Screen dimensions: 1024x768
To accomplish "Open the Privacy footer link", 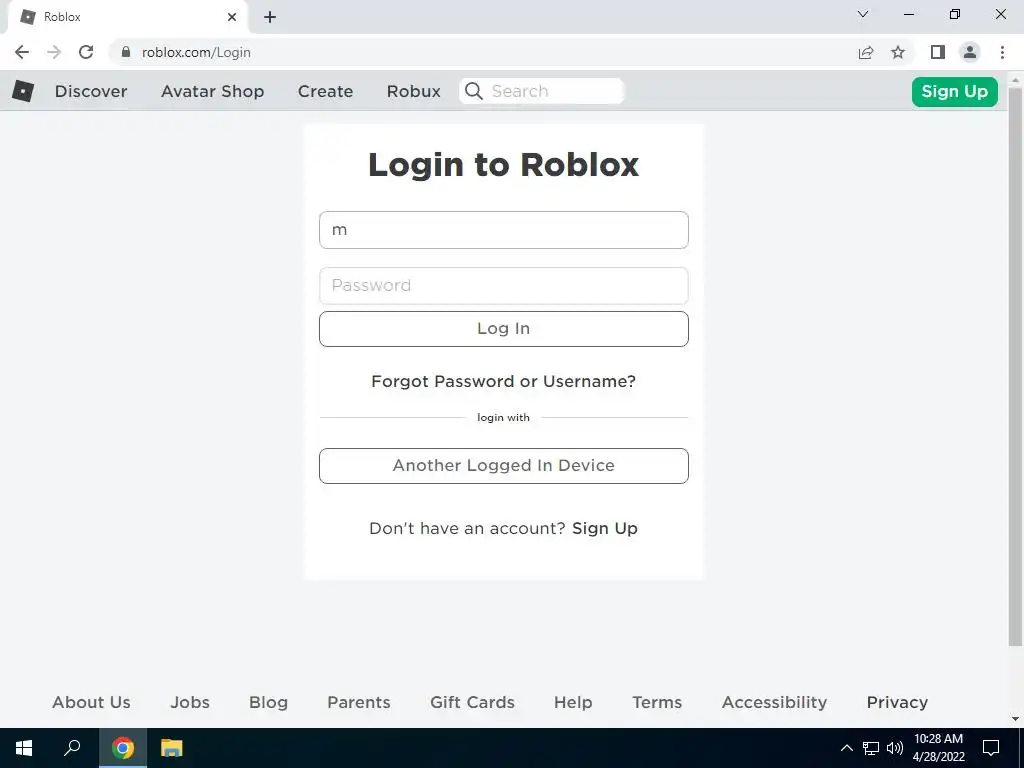I will [x=897, y=702].
